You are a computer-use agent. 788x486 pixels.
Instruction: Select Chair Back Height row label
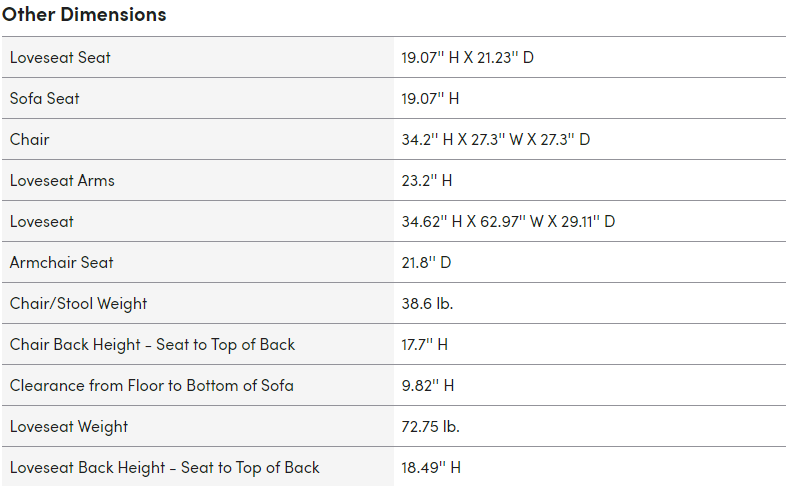coord(152,345)
